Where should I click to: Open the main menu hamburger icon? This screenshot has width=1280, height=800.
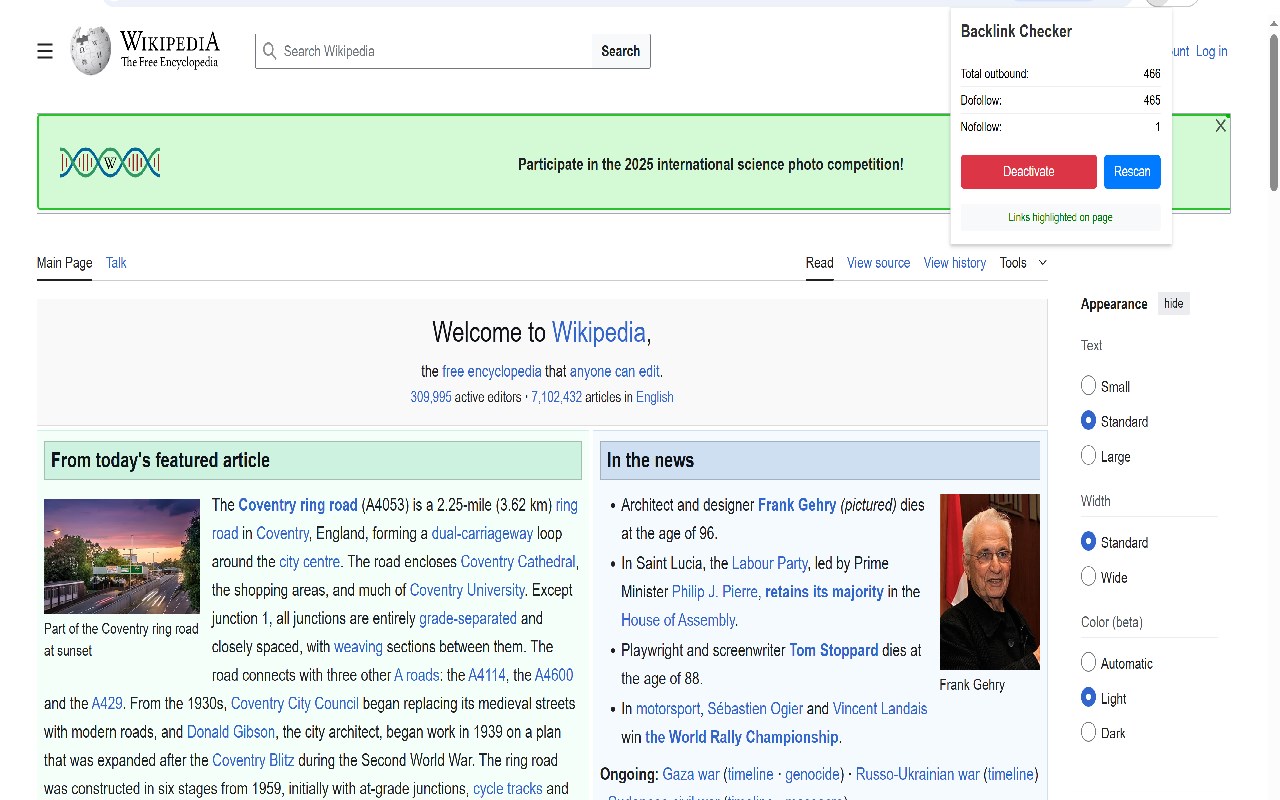45,51
